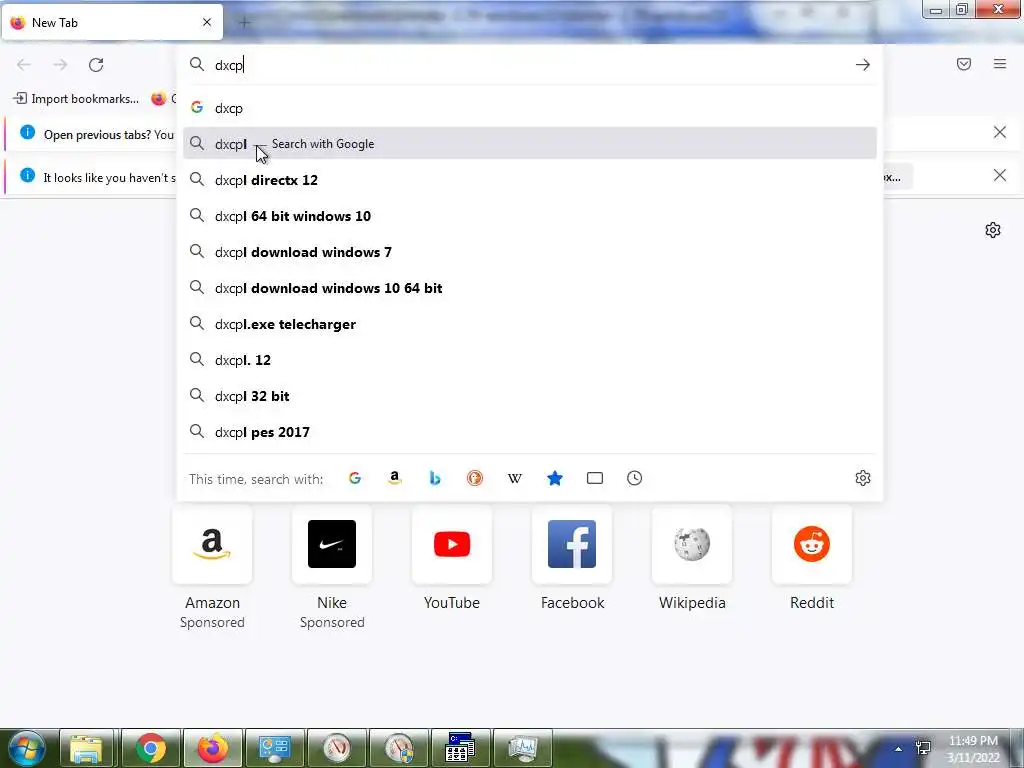Search this time with Bing icon
1024x768 pixels.
(x=435, y=478)
